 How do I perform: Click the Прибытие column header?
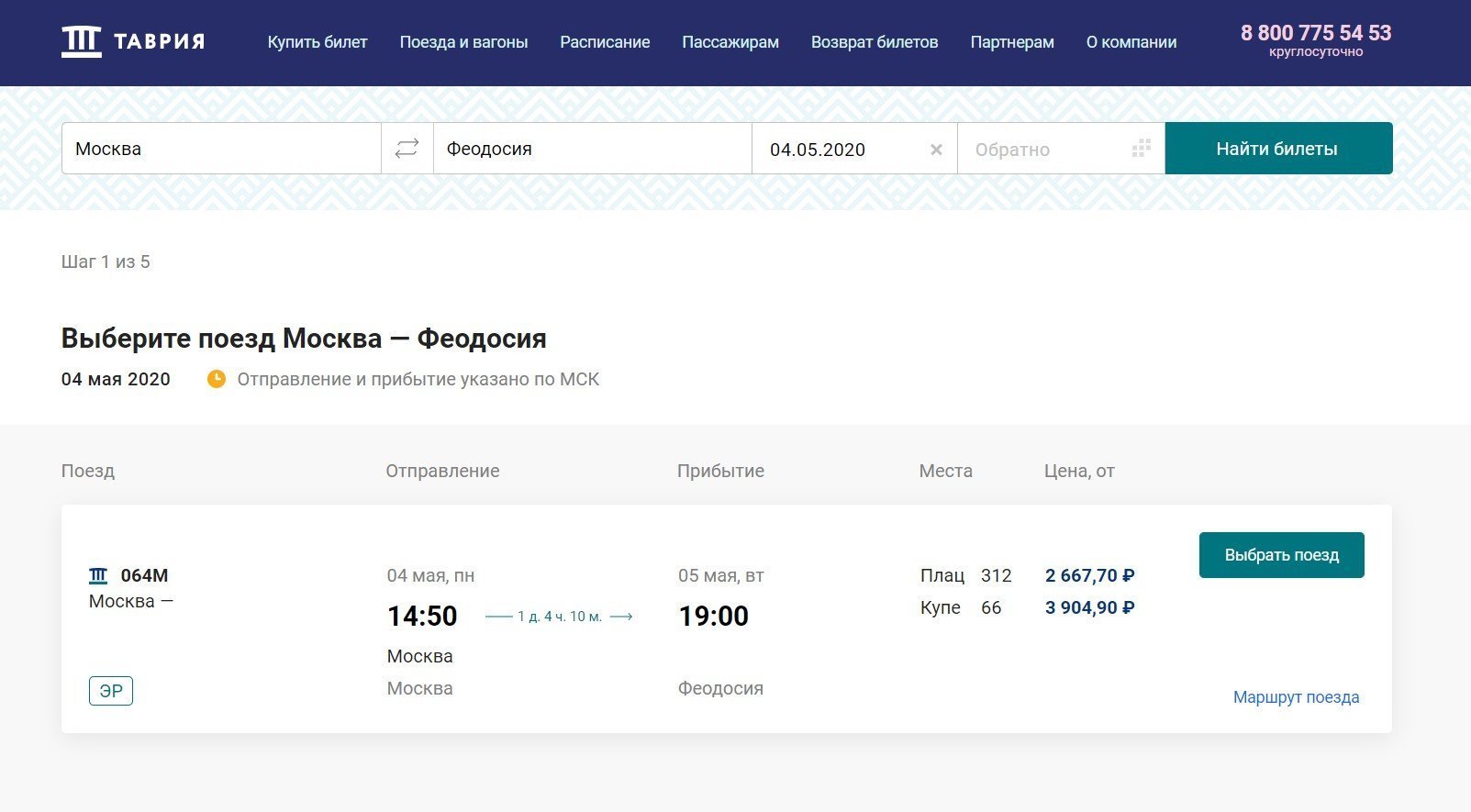click(x=720, y=471)
